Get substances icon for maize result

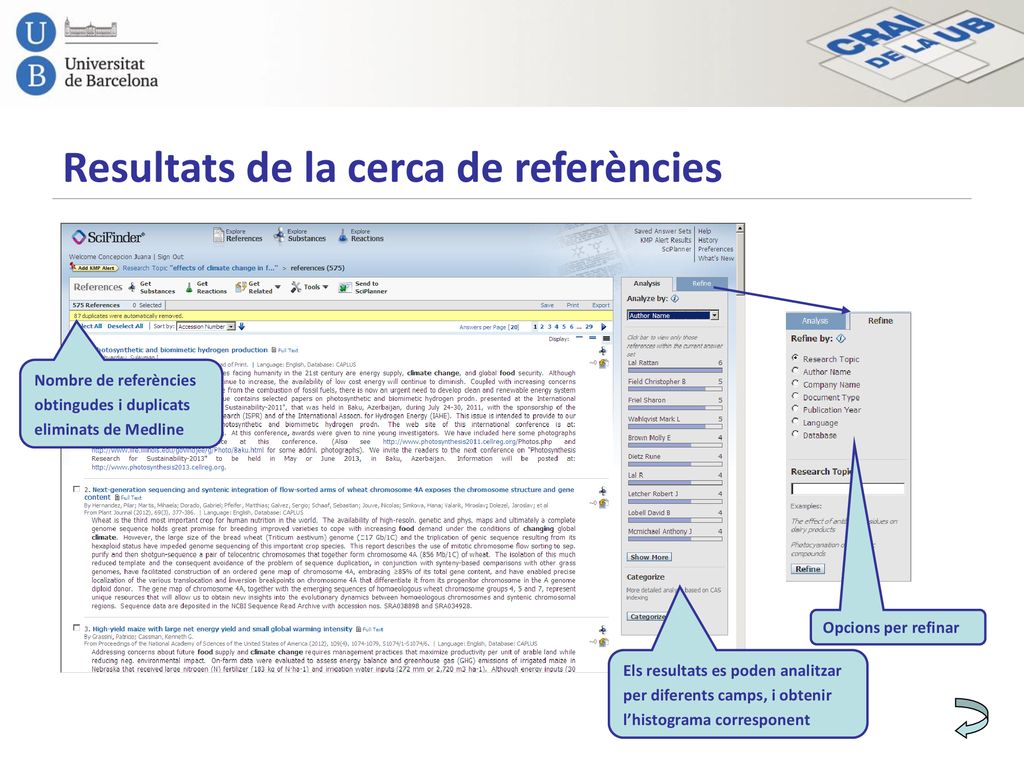click(603, 630)
